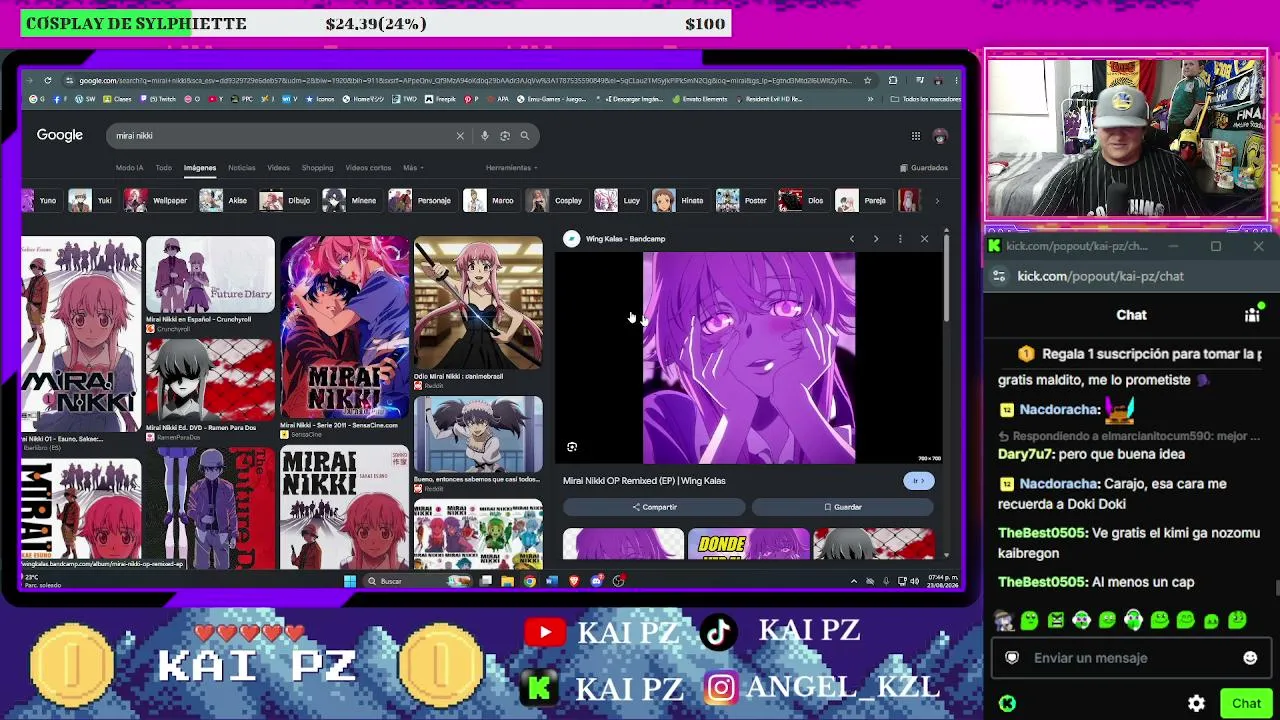Open the large purple preview image

tap(749, 358)
